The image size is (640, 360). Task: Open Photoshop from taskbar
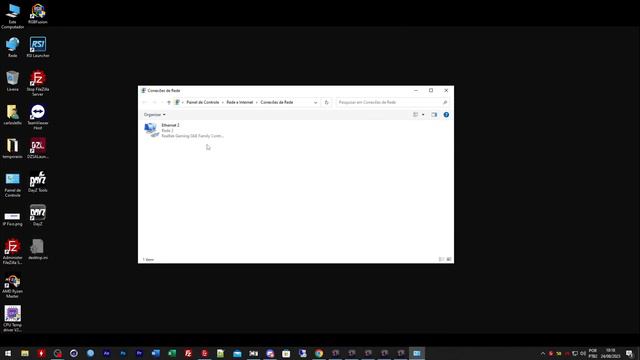coord(123,353)
